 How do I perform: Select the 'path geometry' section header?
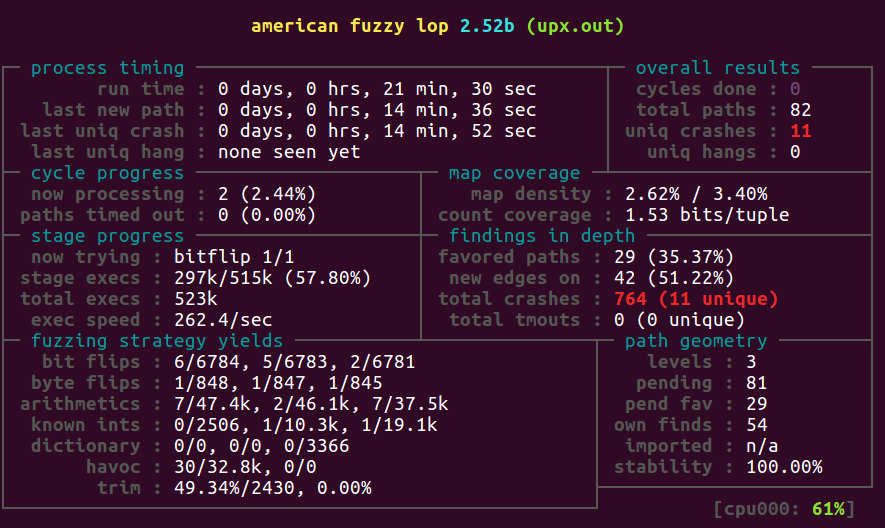pos(696,341)
